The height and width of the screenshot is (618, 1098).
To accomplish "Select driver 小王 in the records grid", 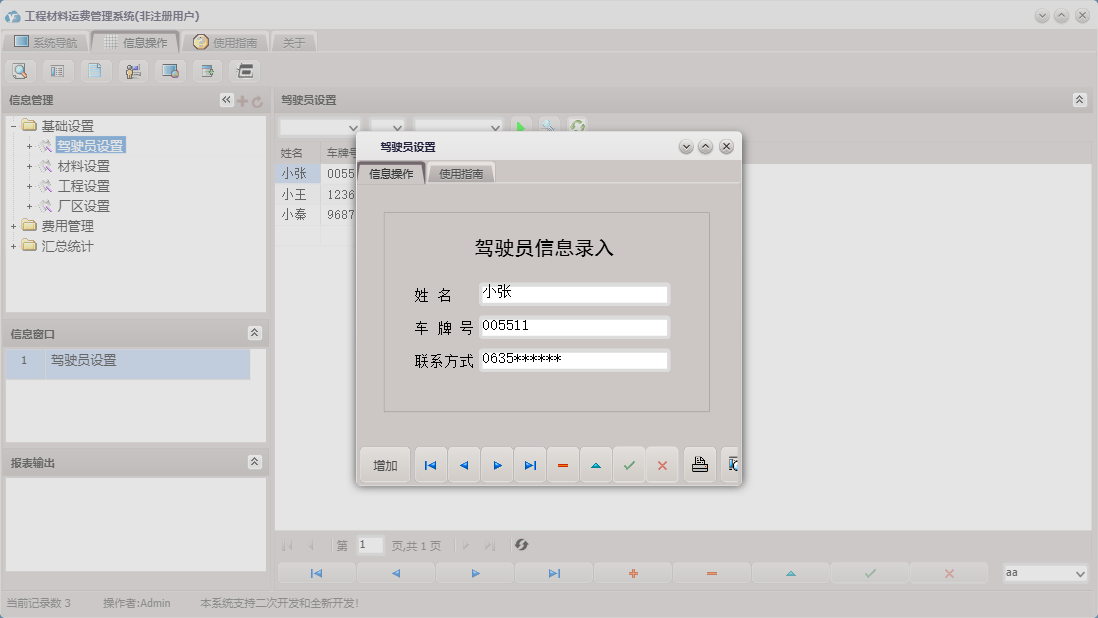I will [296, 194].
